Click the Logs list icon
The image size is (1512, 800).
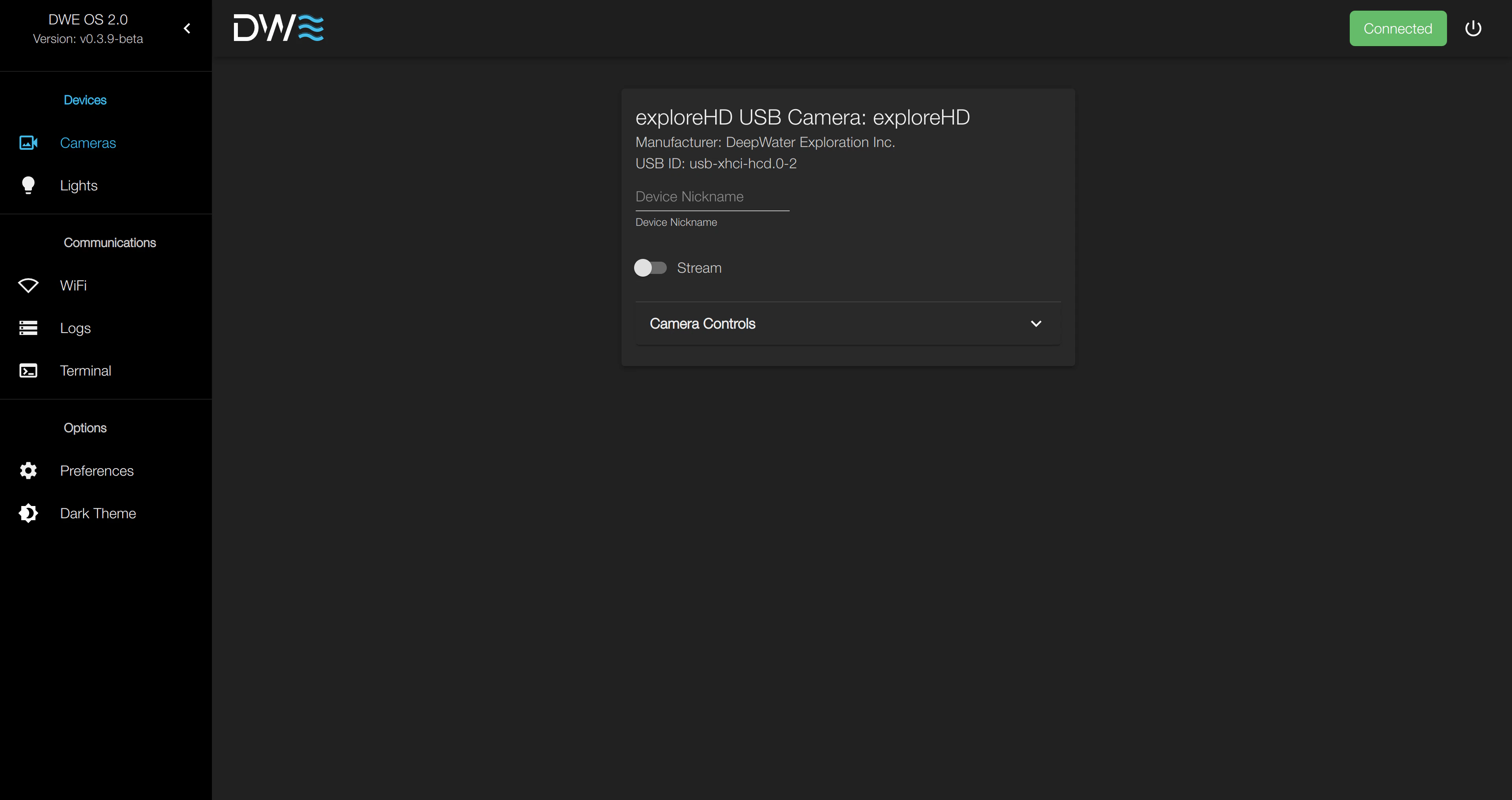coord(28,328)
